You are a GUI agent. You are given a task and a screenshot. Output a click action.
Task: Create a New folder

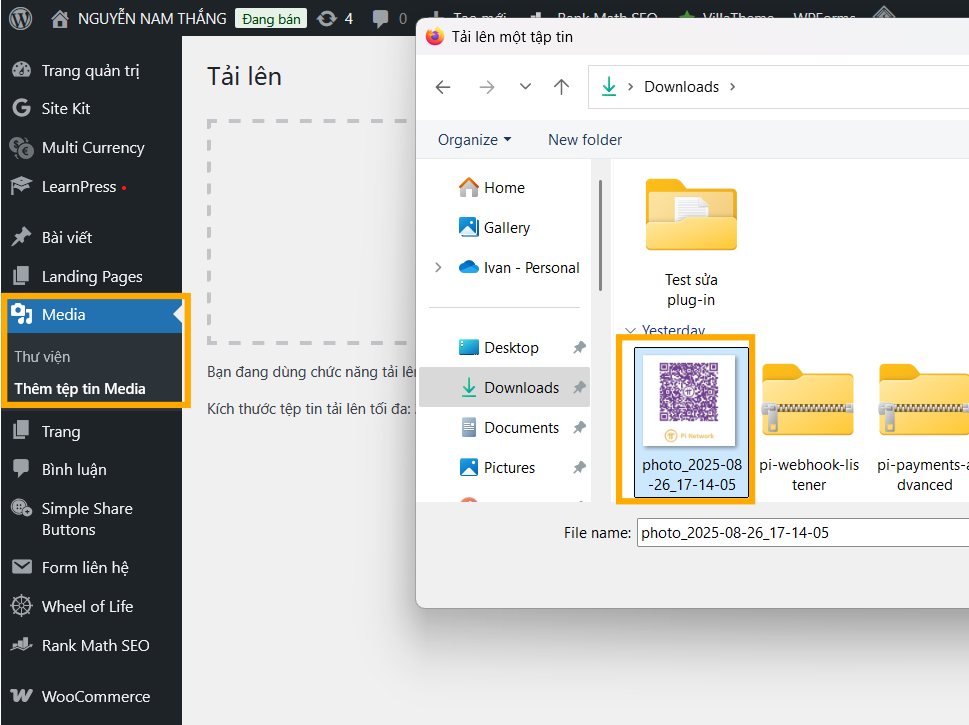[585, 140]
